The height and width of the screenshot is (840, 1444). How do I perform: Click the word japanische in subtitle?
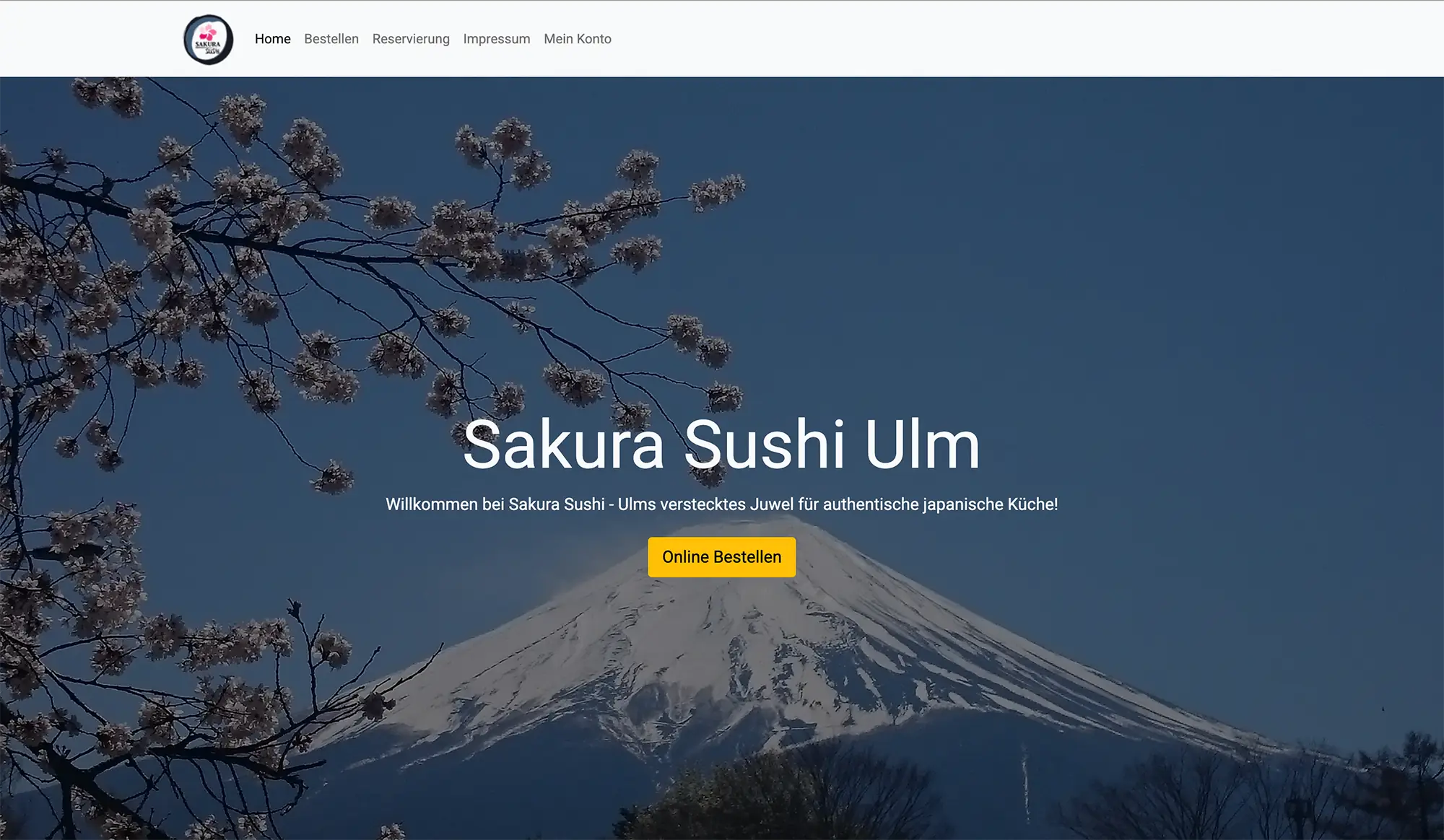[962, 504]
